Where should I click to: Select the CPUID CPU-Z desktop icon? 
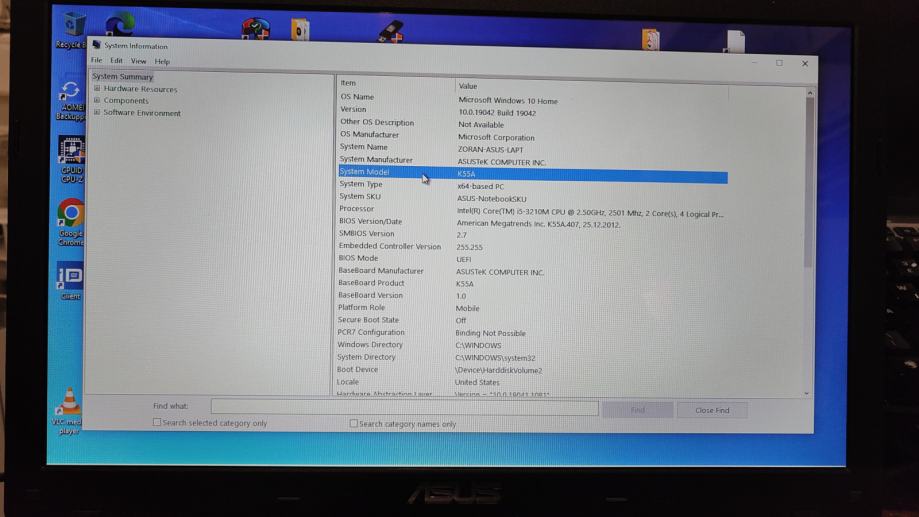point(71,160)
